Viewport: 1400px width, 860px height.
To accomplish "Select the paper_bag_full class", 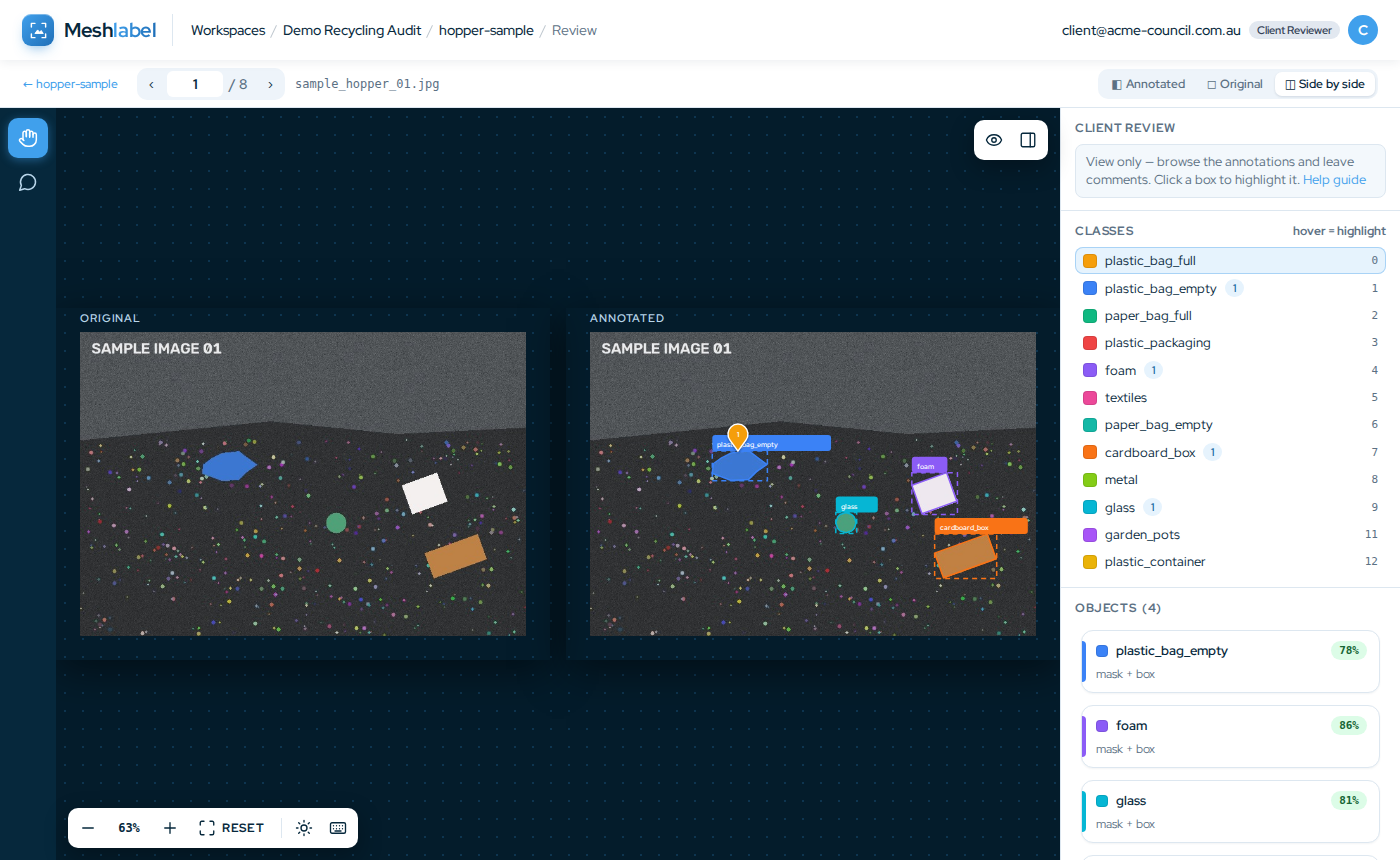I will click(1230, 316).
